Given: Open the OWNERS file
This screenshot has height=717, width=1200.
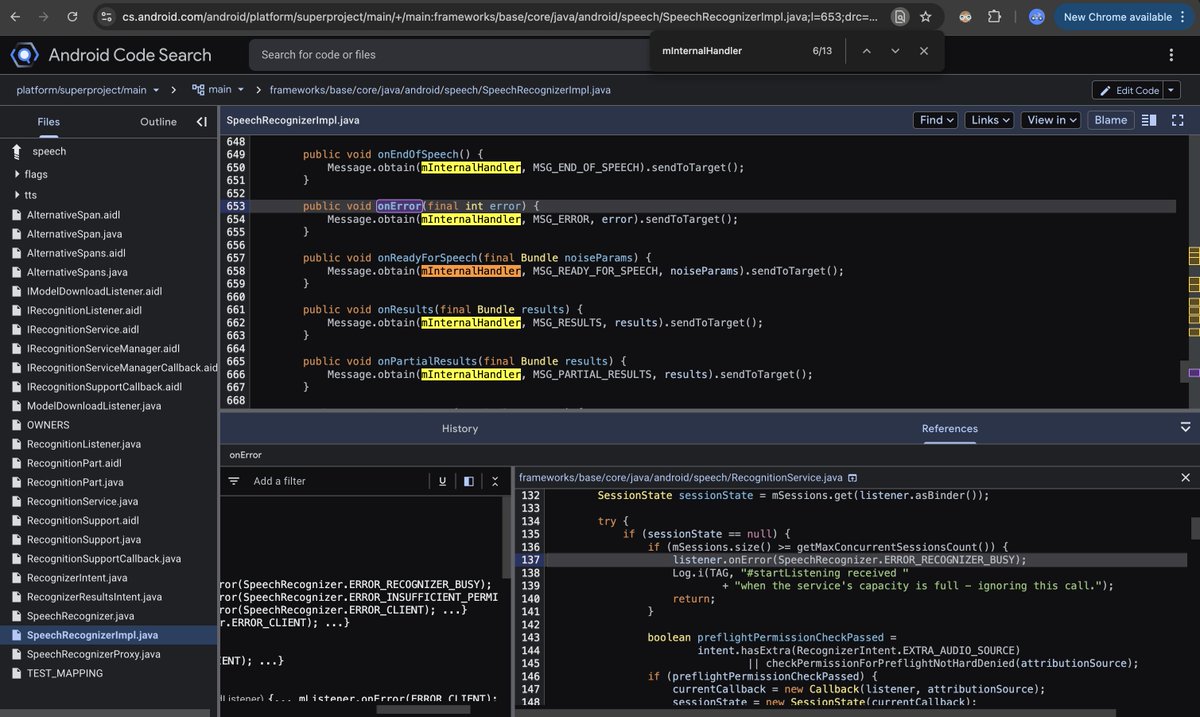Looking at the screenshot, I should tap(48, 425).
